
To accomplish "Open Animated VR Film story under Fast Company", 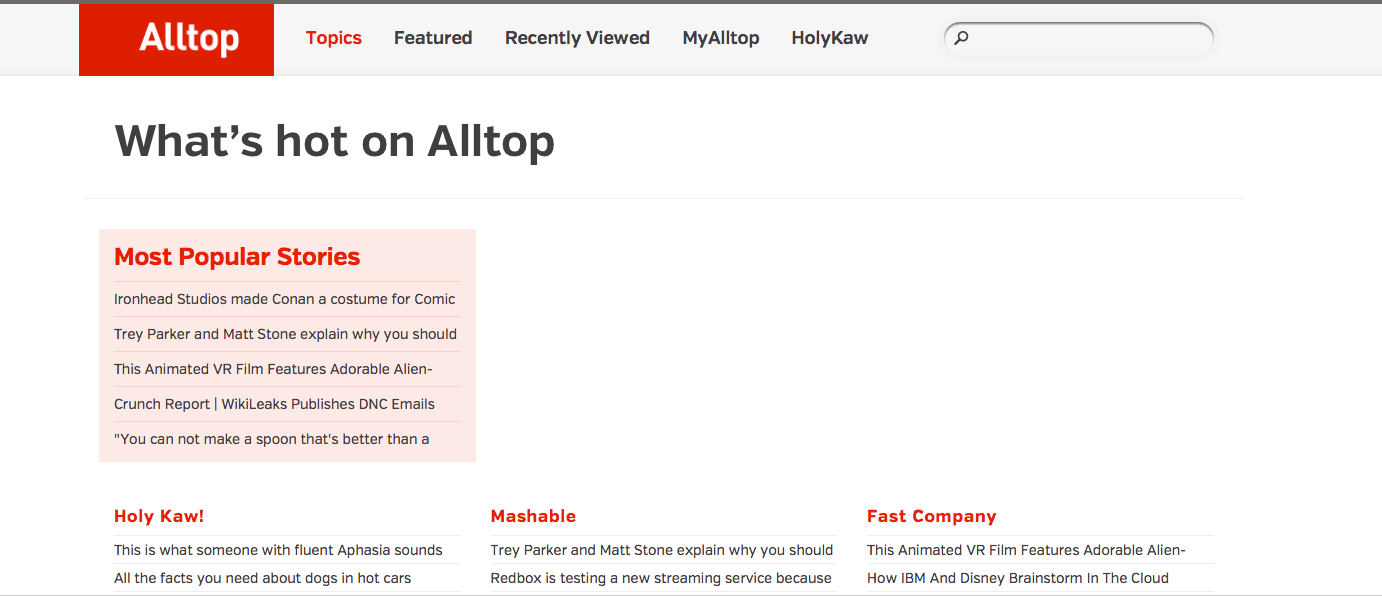I will (1026, 550).
